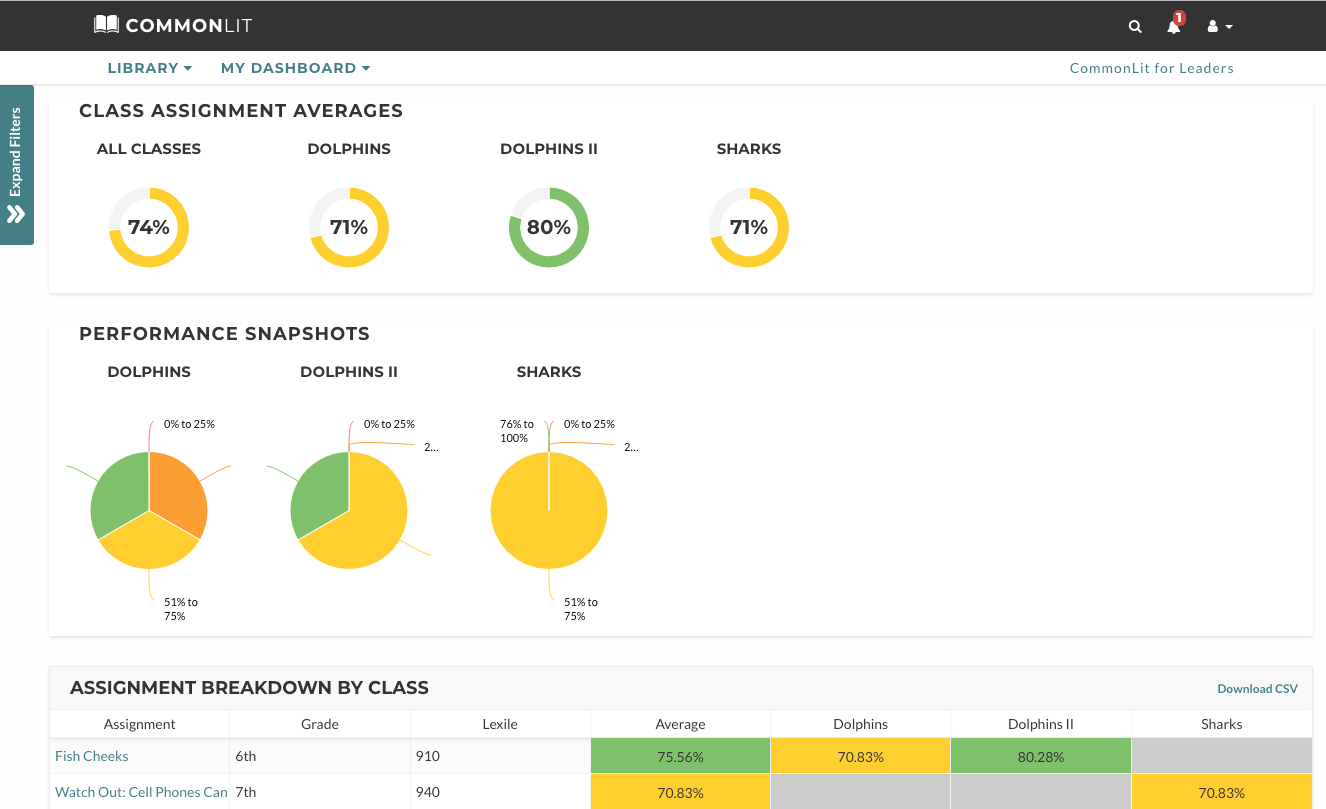Click the Expand Filters side tab

pyautogui.click(x=17, y=165)
